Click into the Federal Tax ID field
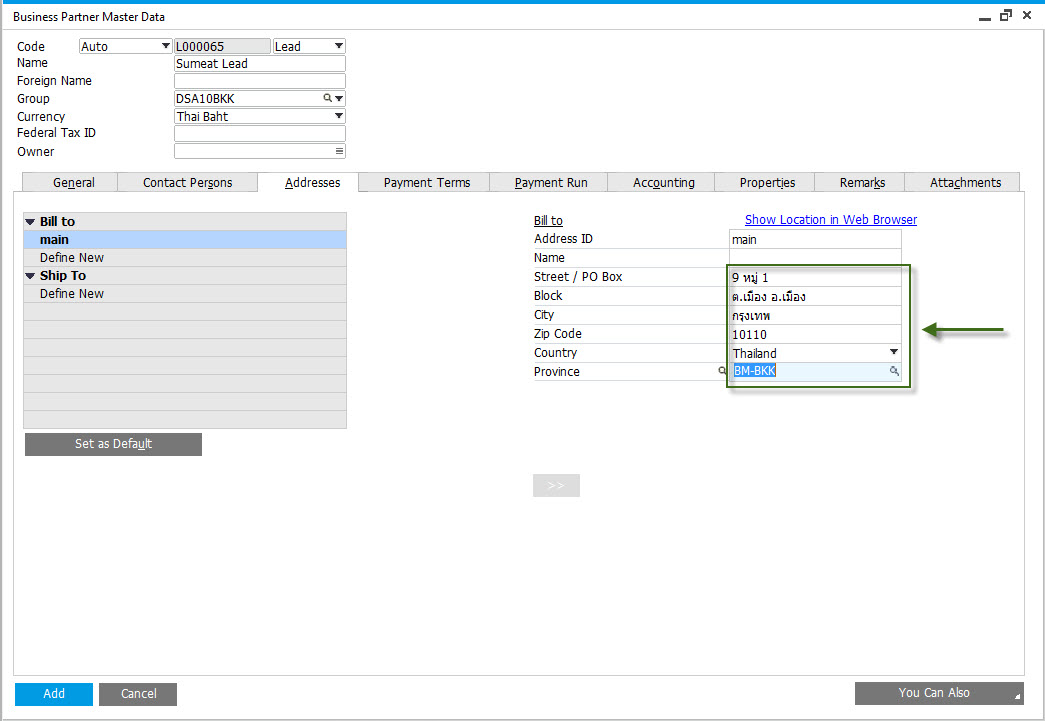Viewport: 1045px width, 721px height. [260, 133]
